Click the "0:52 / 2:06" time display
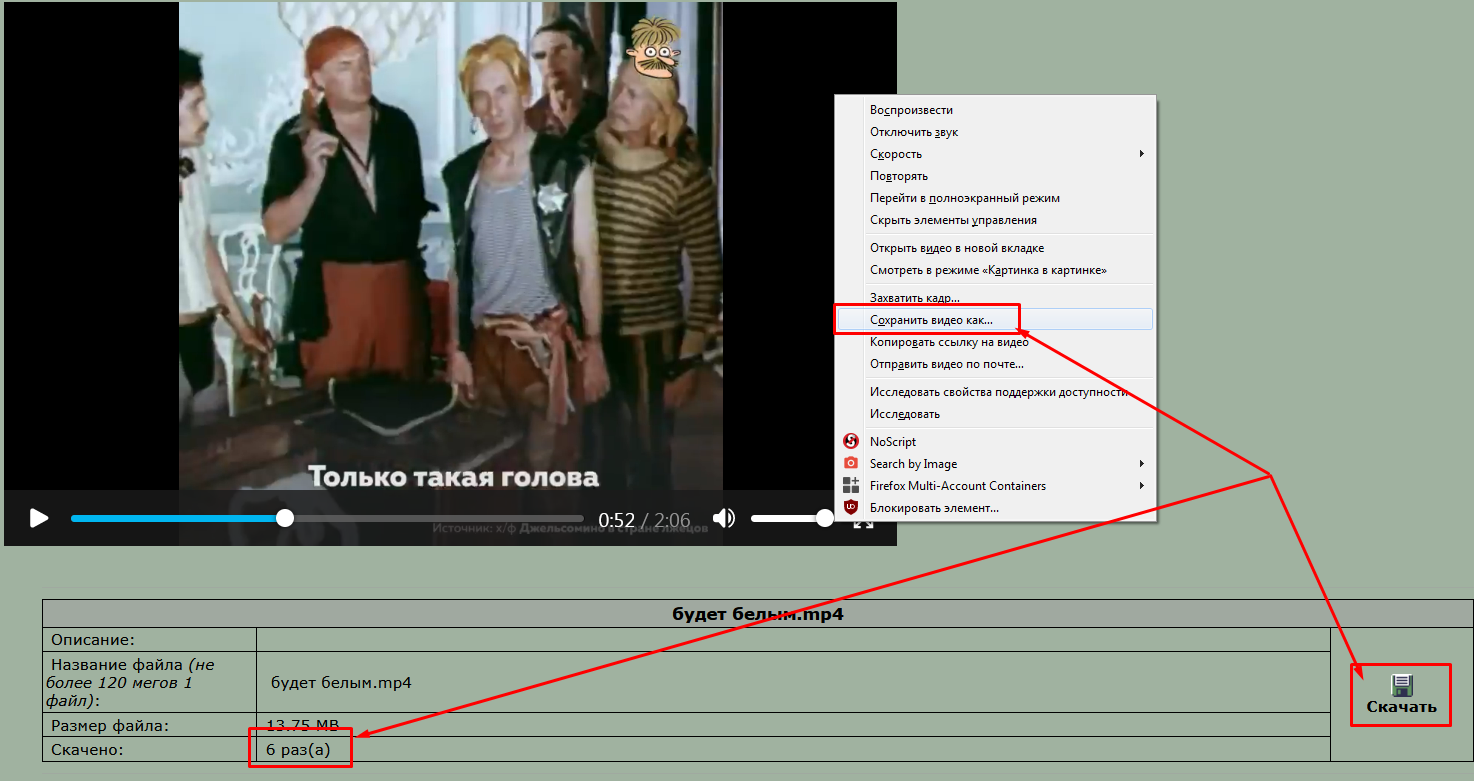Image resolution: width=1474 pixels, height=781 pixels. click(644, 520)
